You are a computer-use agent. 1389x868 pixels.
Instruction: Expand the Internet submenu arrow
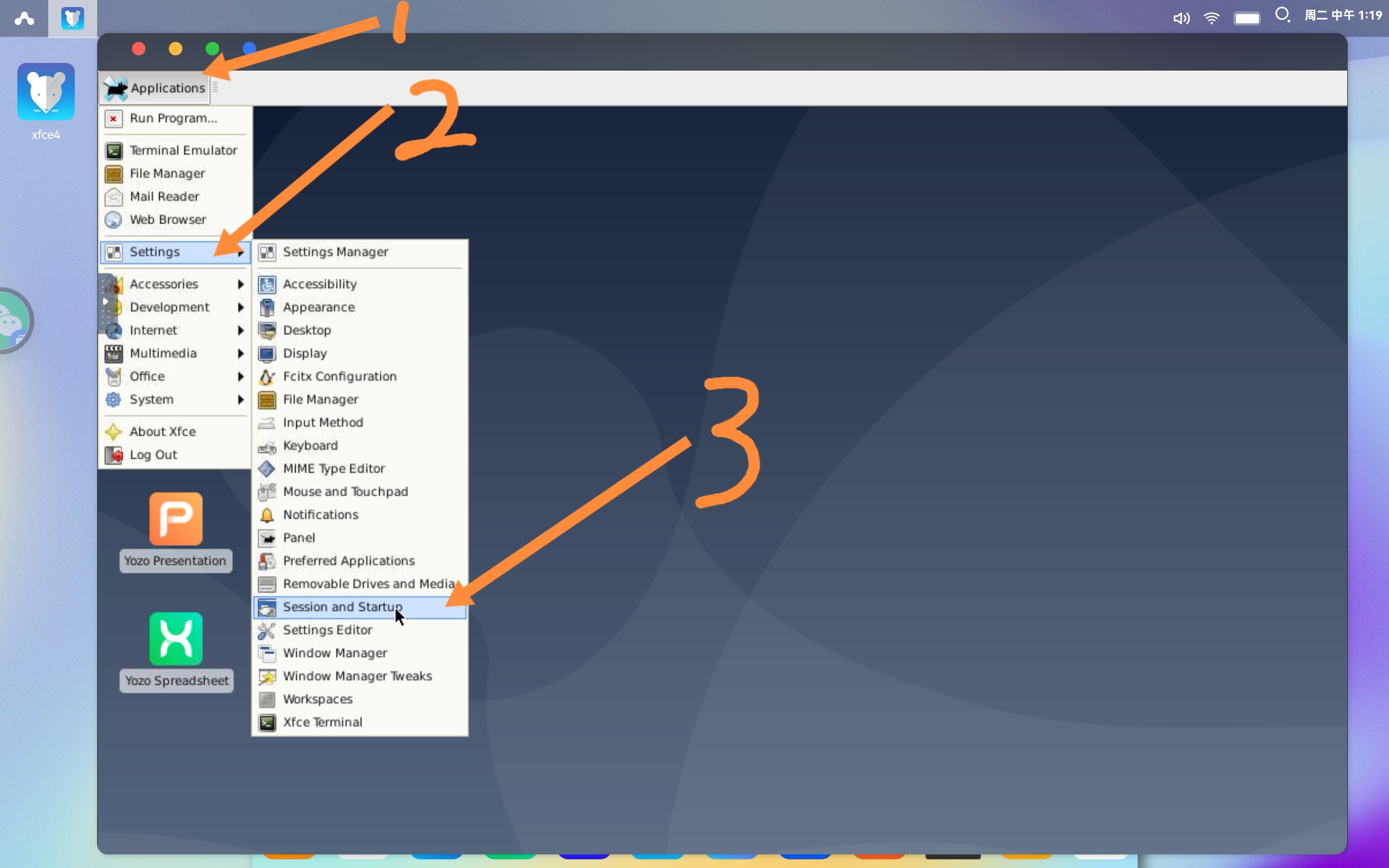point(240,330)
